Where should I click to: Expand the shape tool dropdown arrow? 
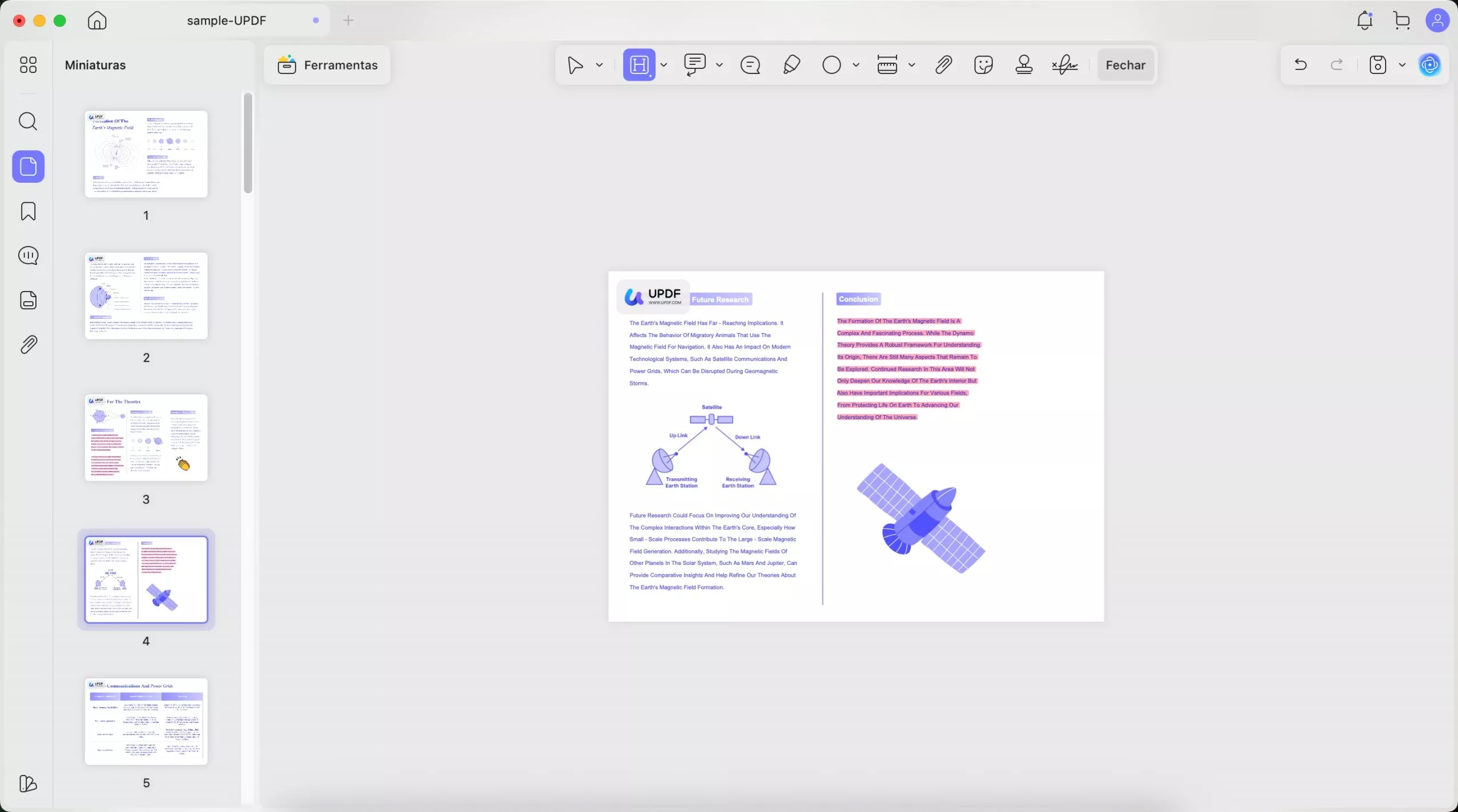pyautogui.click(x=855, y=65)
